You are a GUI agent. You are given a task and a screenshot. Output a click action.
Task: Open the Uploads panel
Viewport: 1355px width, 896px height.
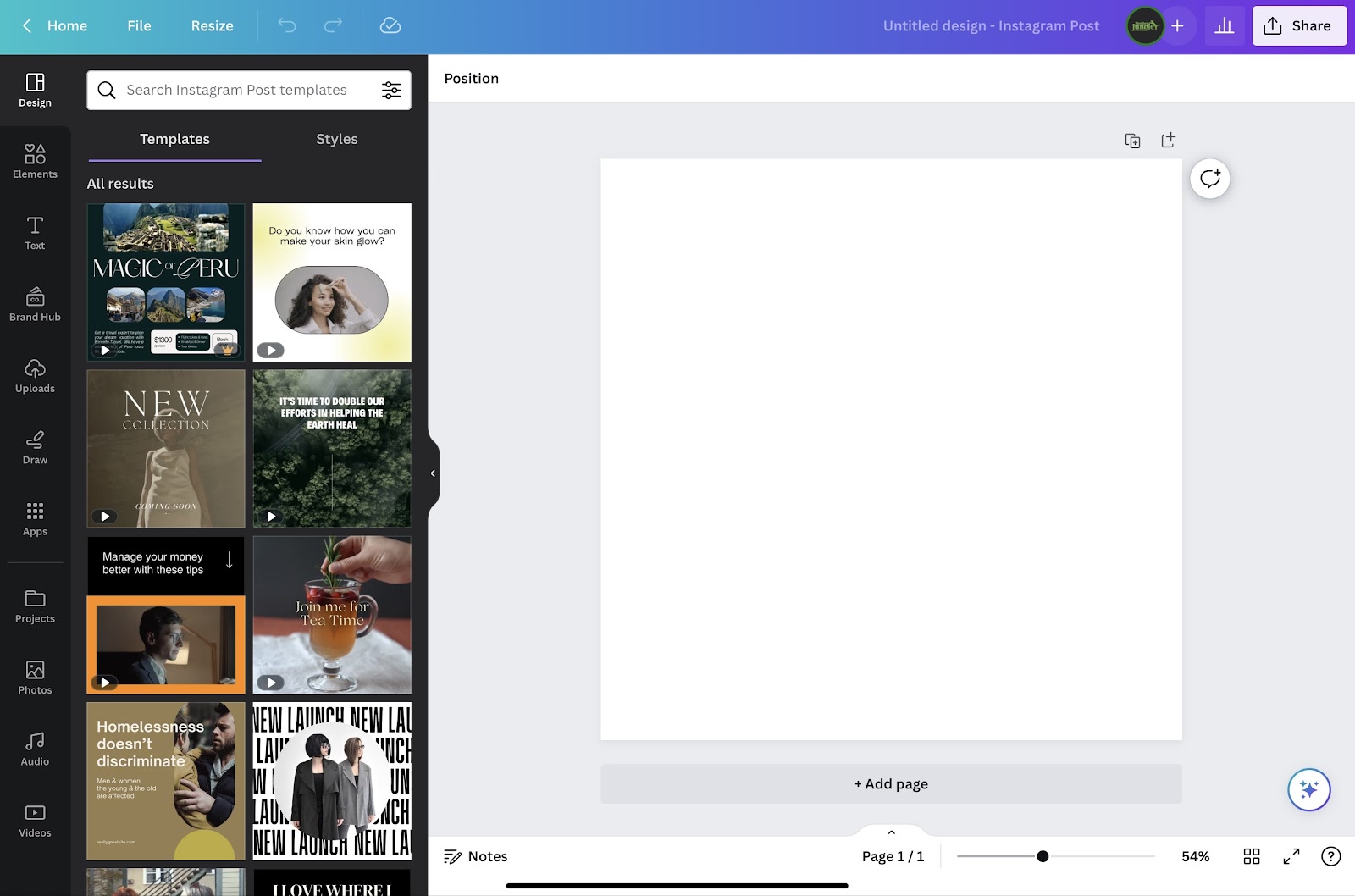pos(35,376)
